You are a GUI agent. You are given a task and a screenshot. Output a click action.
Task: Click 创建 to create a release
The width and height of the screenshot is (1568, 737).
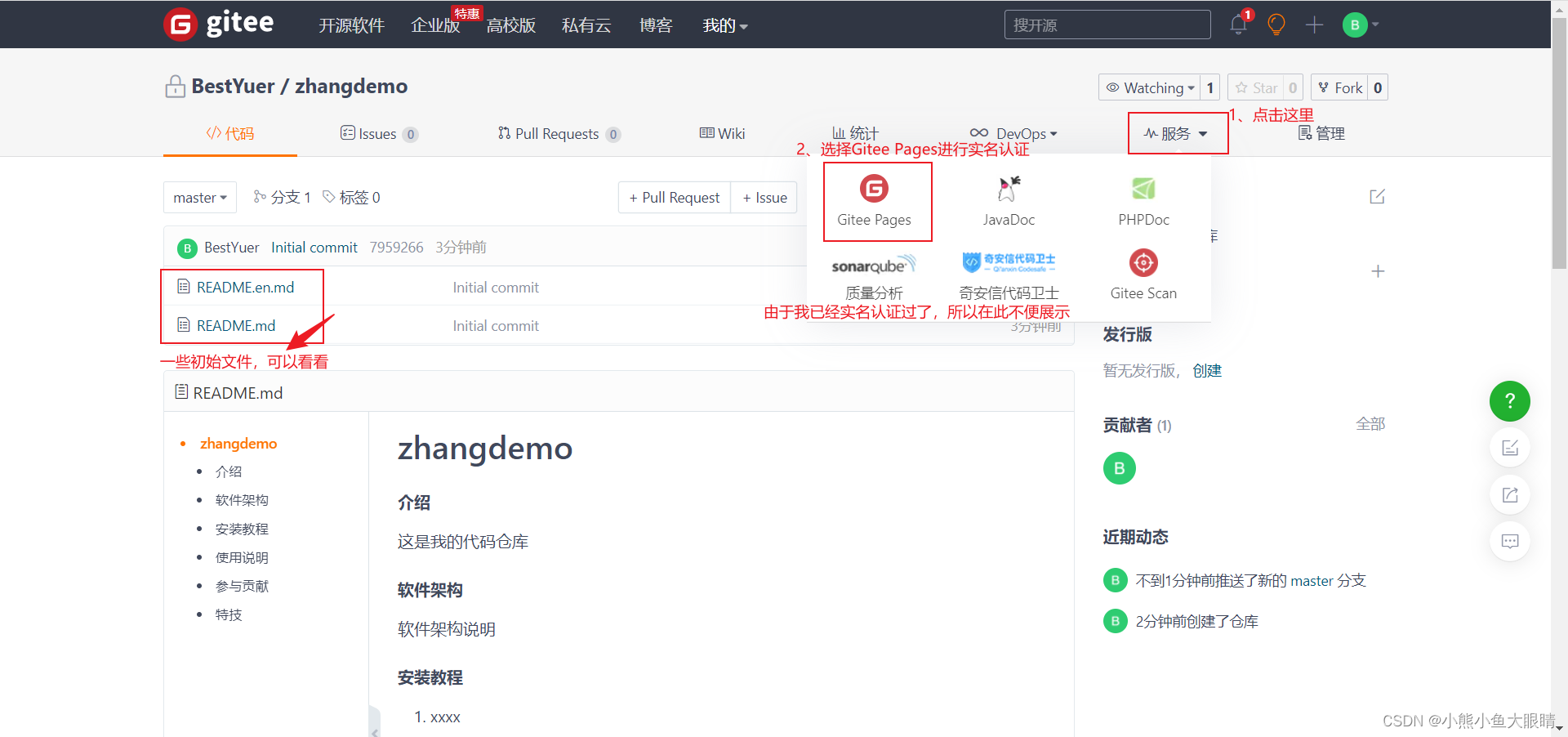coord(1207,371)
